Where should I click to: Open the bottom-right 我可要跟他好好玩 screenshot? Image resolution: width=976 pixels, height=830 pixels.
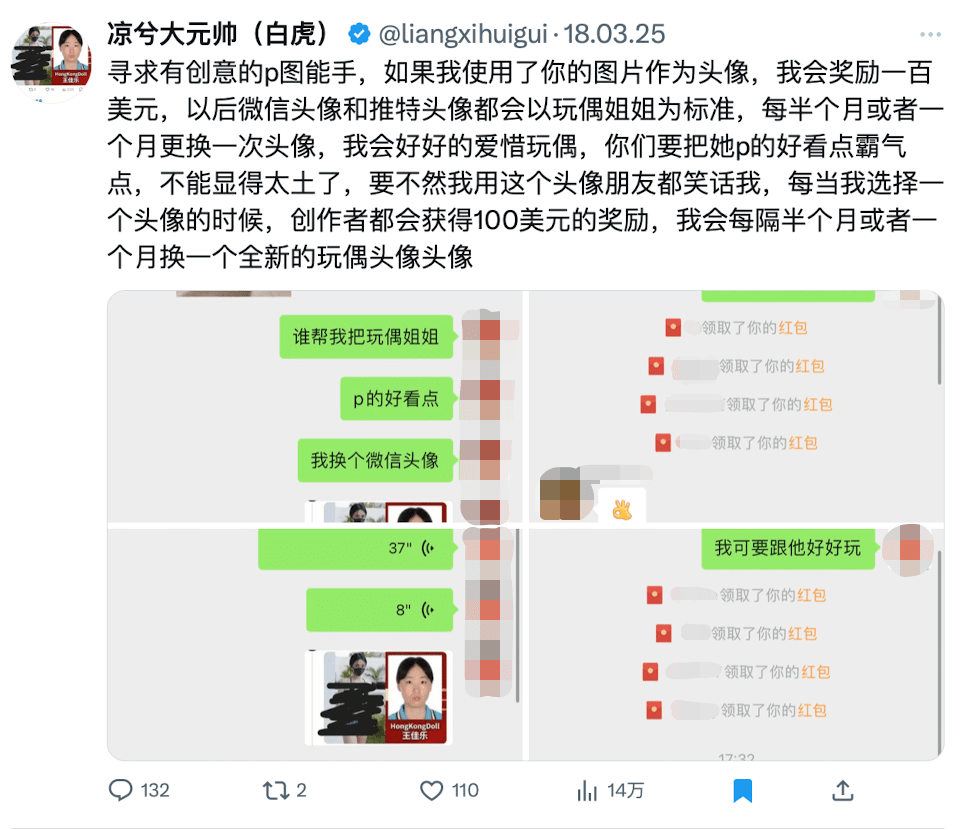[736, 644]
